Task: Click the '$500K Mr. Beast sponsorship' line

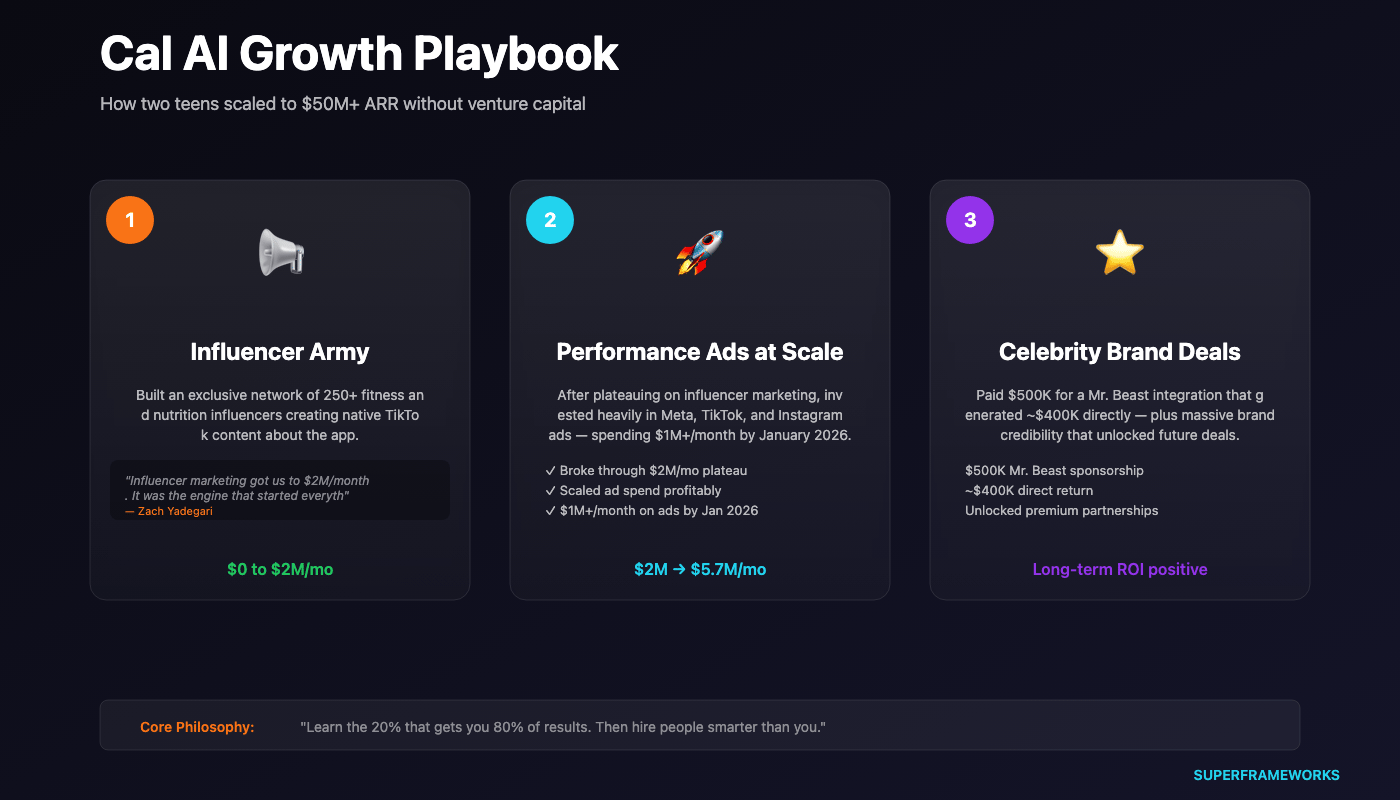Action: coord(1054,470)
